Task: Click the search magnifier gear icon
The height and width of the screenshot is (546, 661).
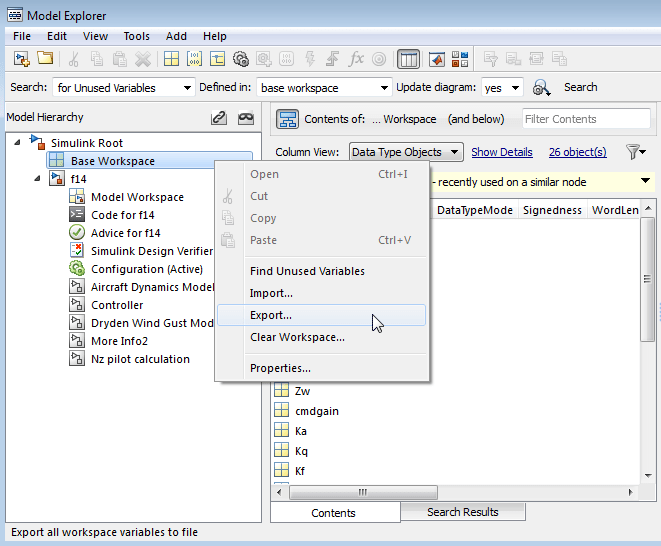Action: 541,88
